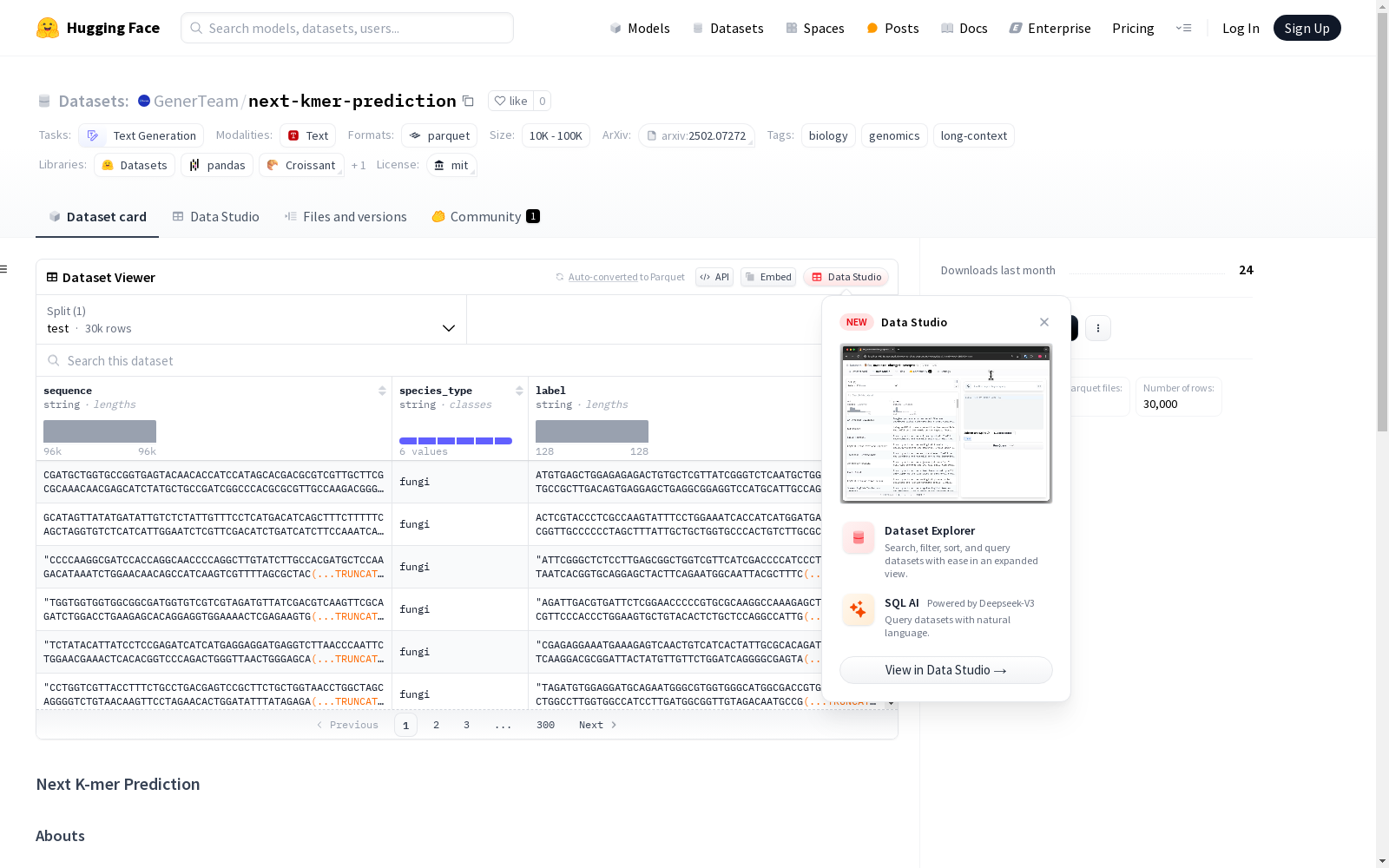
Task: Open the Data Studio tab
Action: (x=216, y=217)
